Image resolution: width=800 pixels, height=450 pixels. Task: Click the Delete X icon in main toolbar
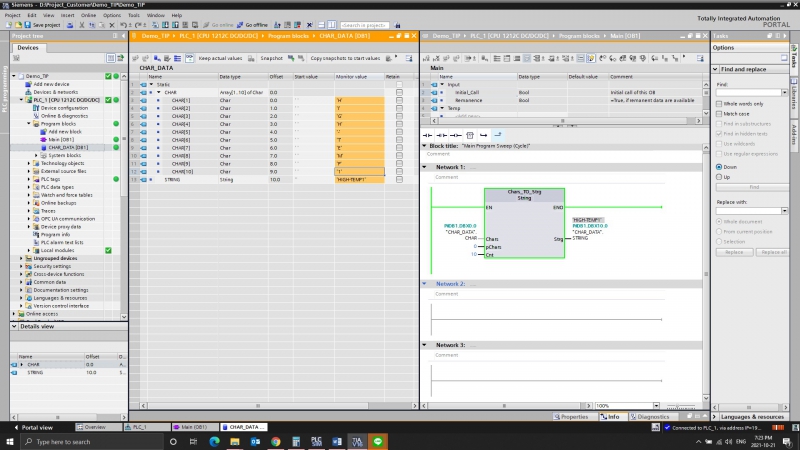112,25
